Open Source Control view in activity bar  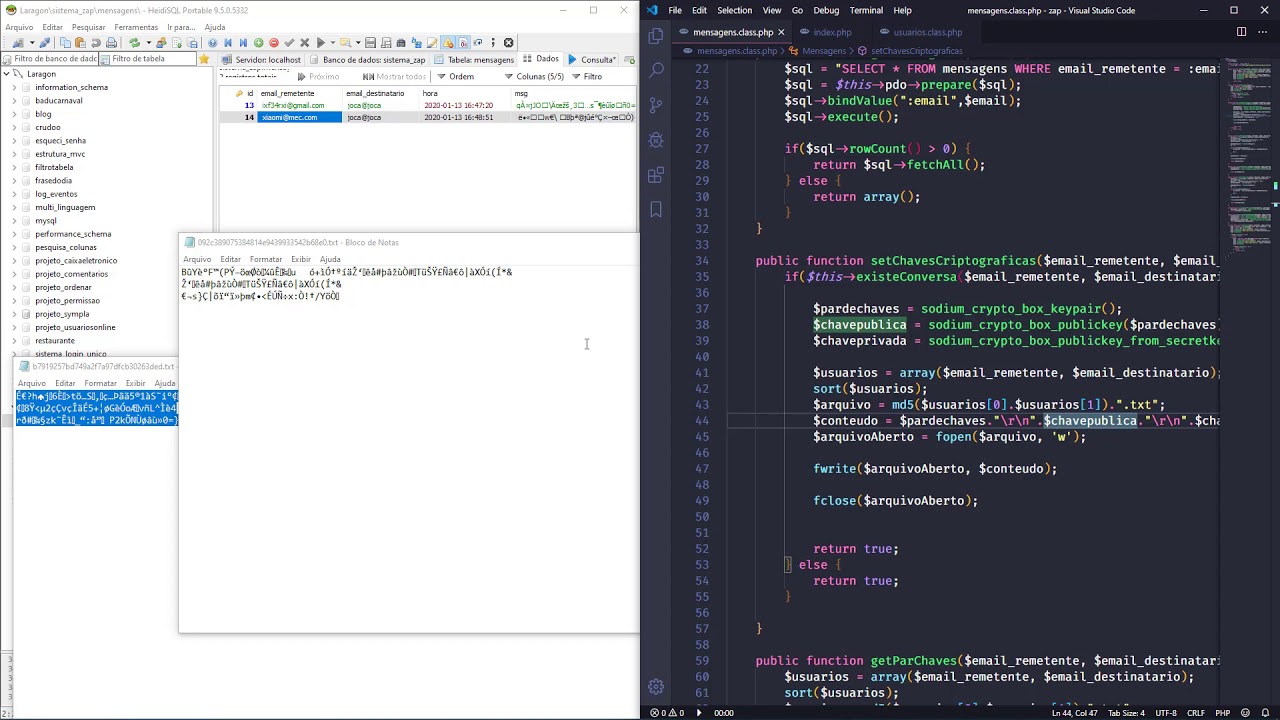click(x=656, y=105)
